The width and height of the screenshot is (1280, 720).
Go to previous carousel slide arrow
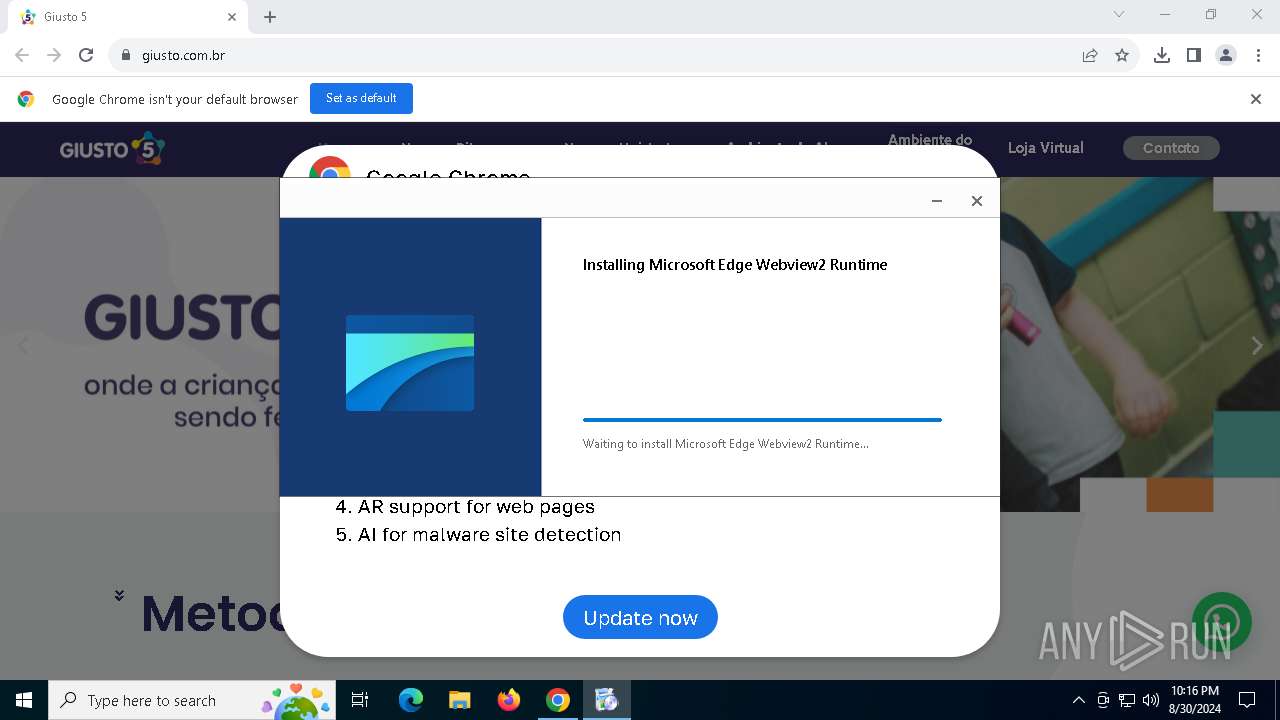[x=23, y=345]
